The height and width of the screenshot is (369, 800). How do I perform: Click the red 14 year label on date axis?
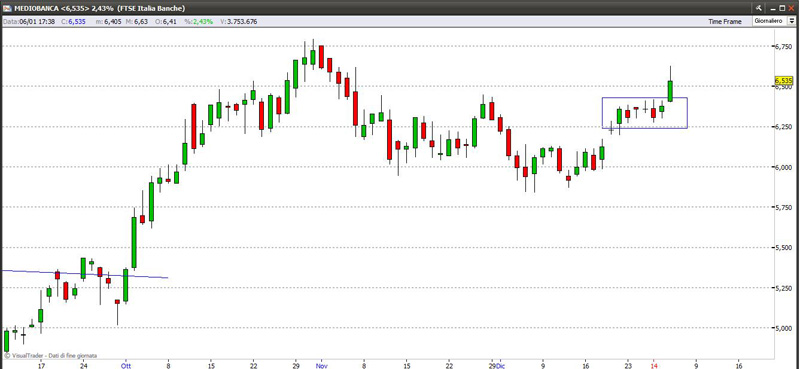(x=654, y=365)
